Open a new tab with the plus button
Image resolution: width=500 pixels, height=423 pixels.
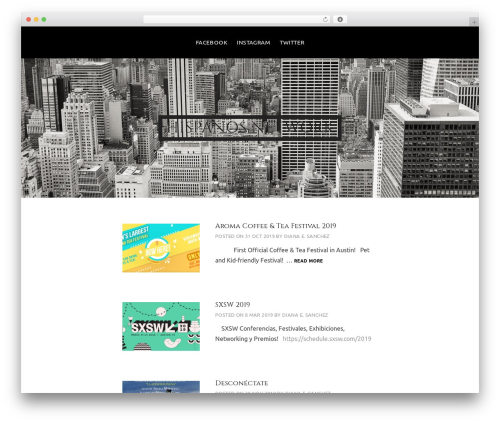tap(474, 22)
